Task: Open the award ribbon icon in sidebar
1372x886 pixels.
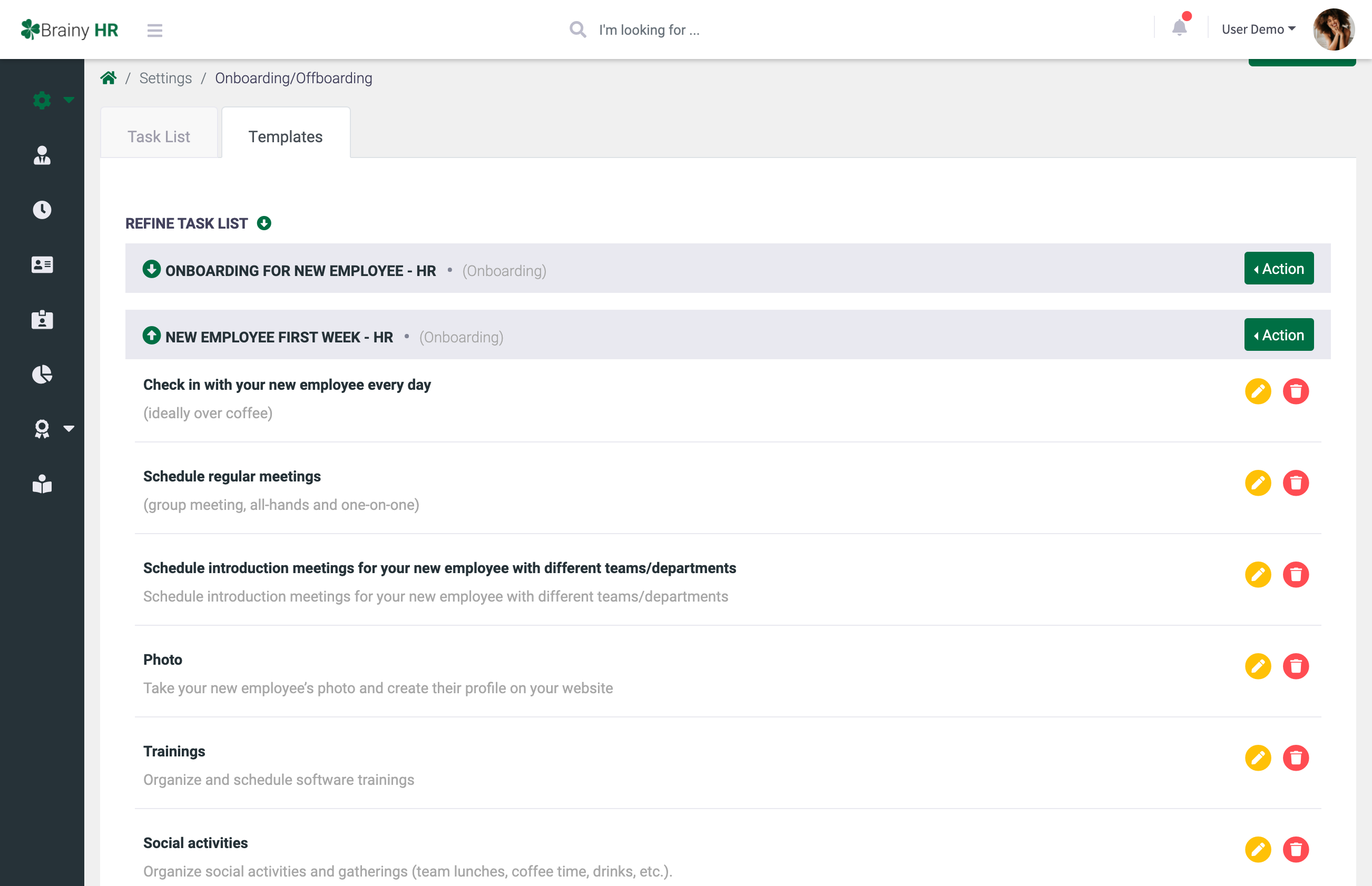Action: click(42, 429)
